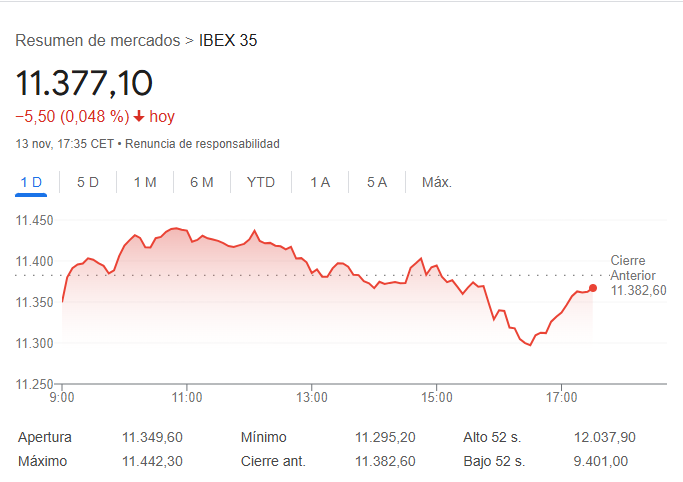Click the Bajo 52 s. value 9.401,00

pyautogui.click(x=601, y=461)
